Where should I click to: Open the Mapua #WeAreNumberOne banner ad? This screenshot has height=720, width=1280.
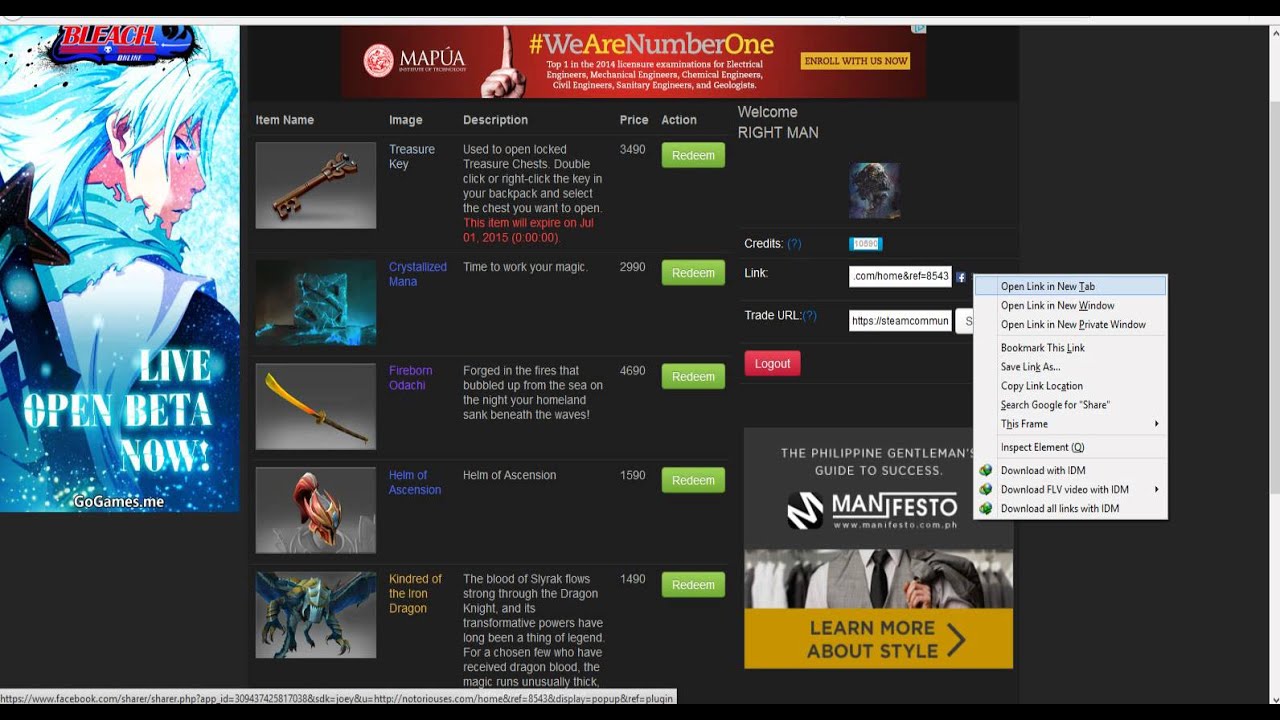[633, 62]
